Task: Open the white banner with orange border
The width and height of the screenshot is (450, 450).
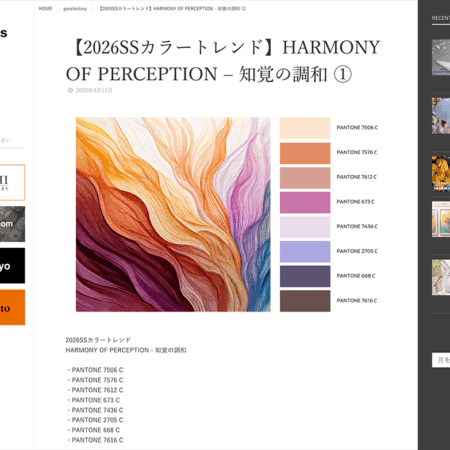Action: point(12,182)
